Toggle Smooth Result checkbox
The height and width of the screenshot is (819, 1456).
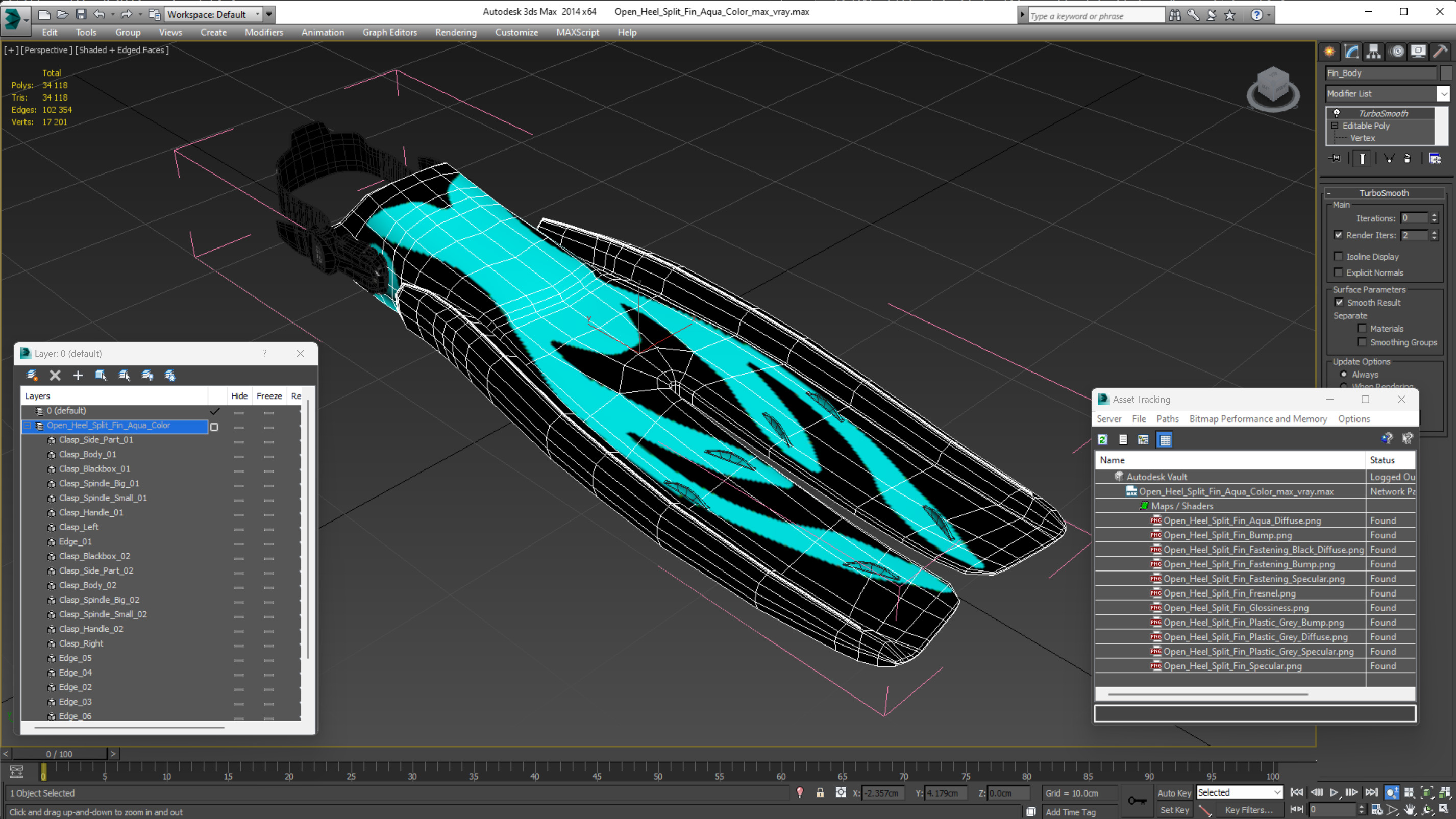1339,303
